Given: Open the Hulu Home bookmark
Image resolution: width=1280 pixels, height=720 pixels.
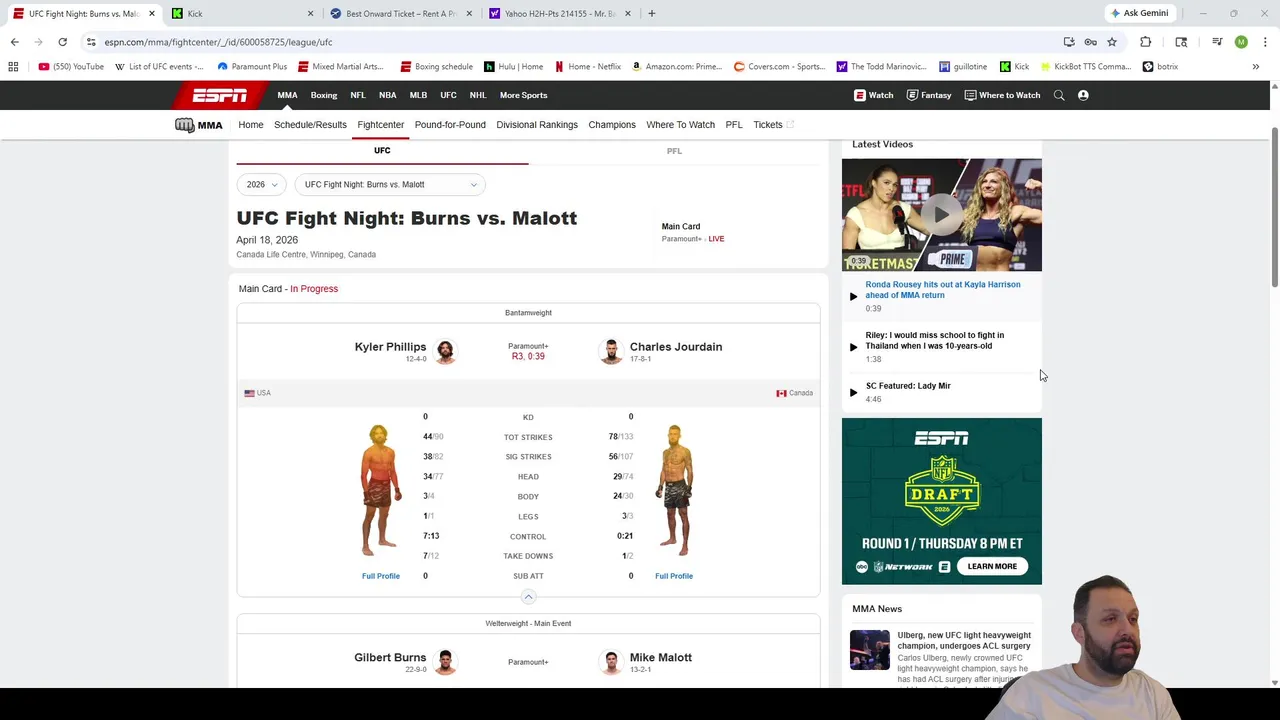Looking at the screenshot, I should (514, 66).
